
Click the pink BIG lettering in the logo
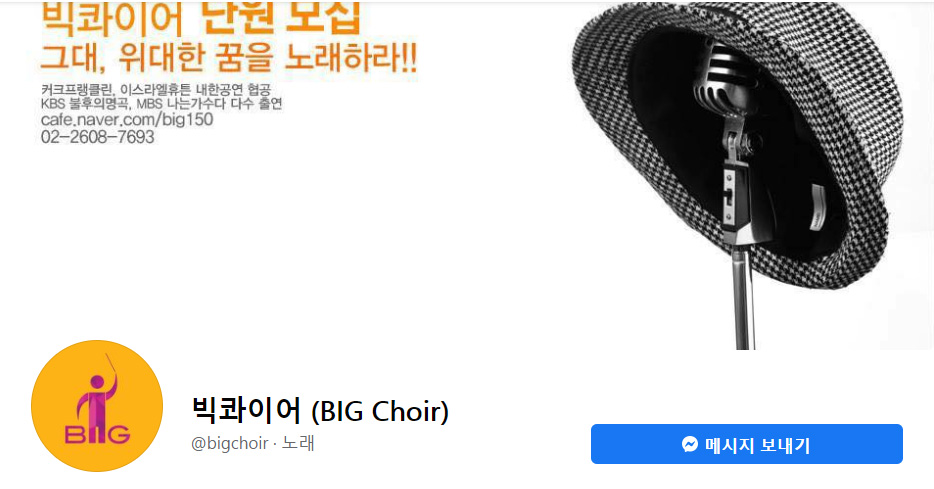point(97,434)
